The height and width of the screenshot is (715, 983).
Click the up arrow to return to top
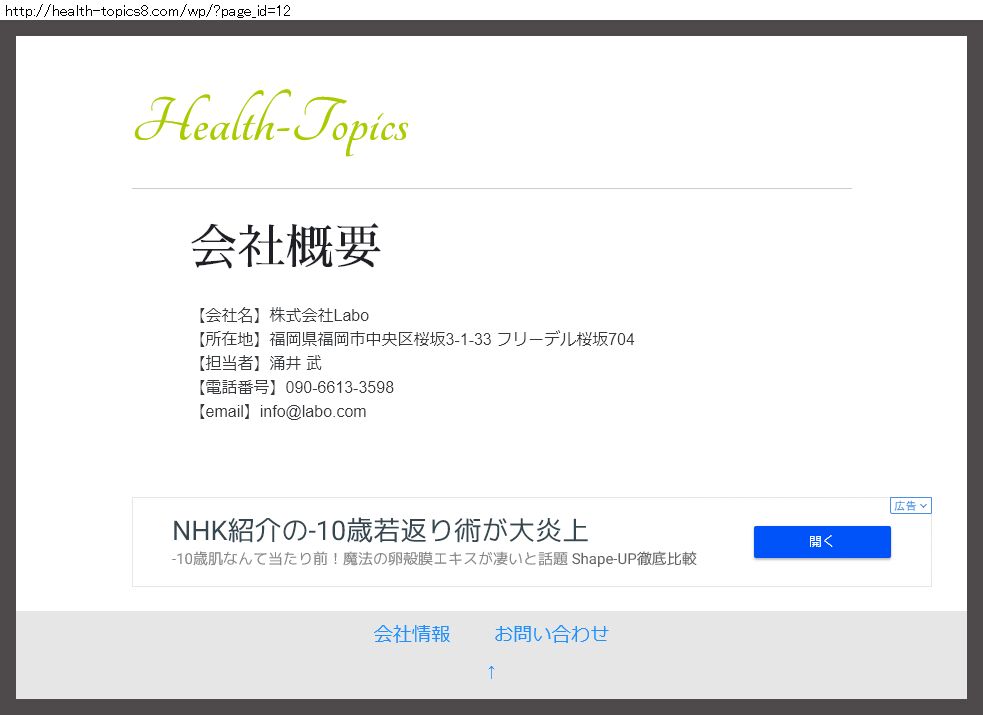491,672
